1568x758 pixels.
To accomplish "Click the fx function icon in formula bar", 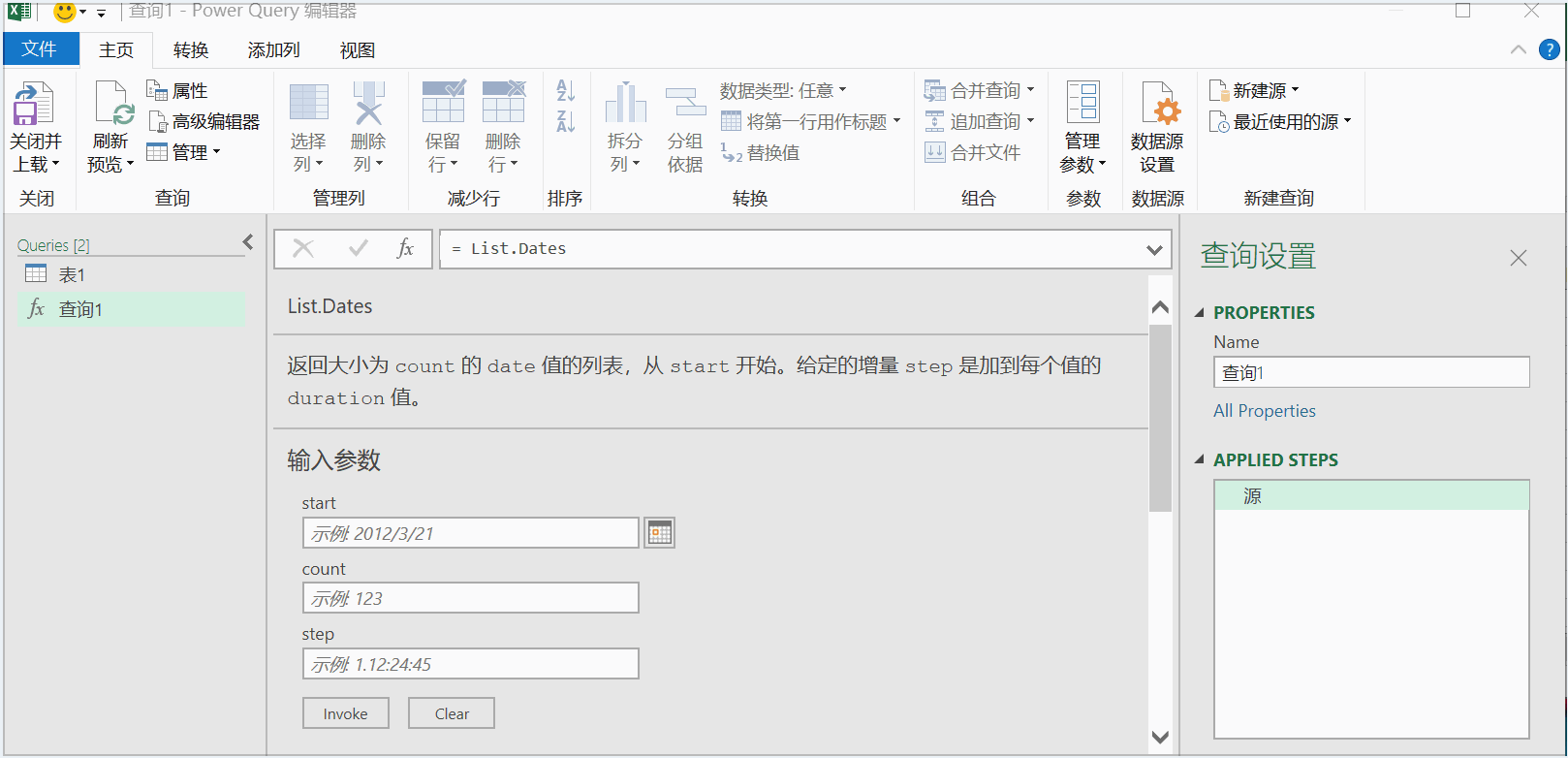I will (x=405, y=248).
